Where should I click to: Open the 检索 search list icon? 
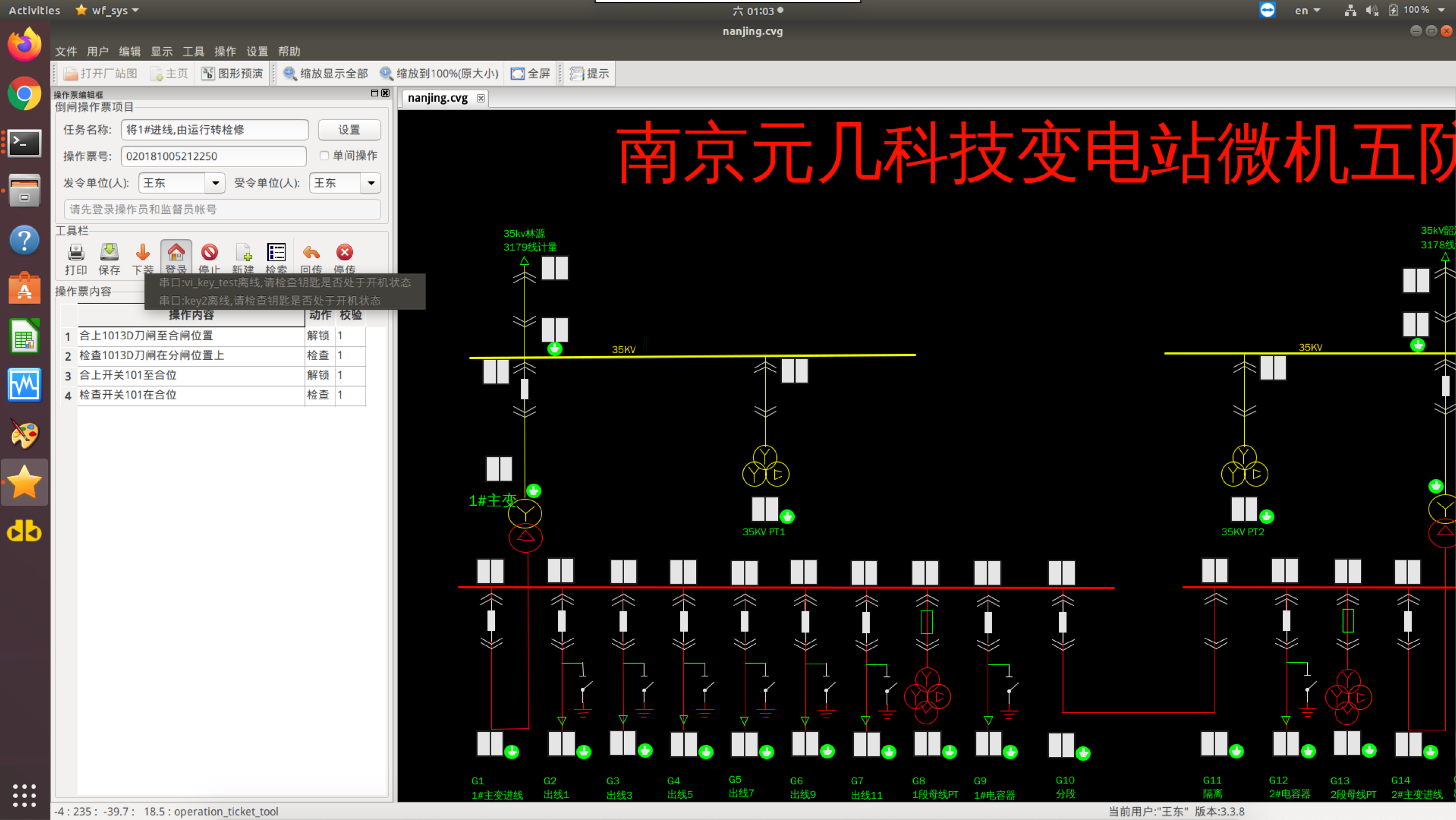click(x=276, y=253)
